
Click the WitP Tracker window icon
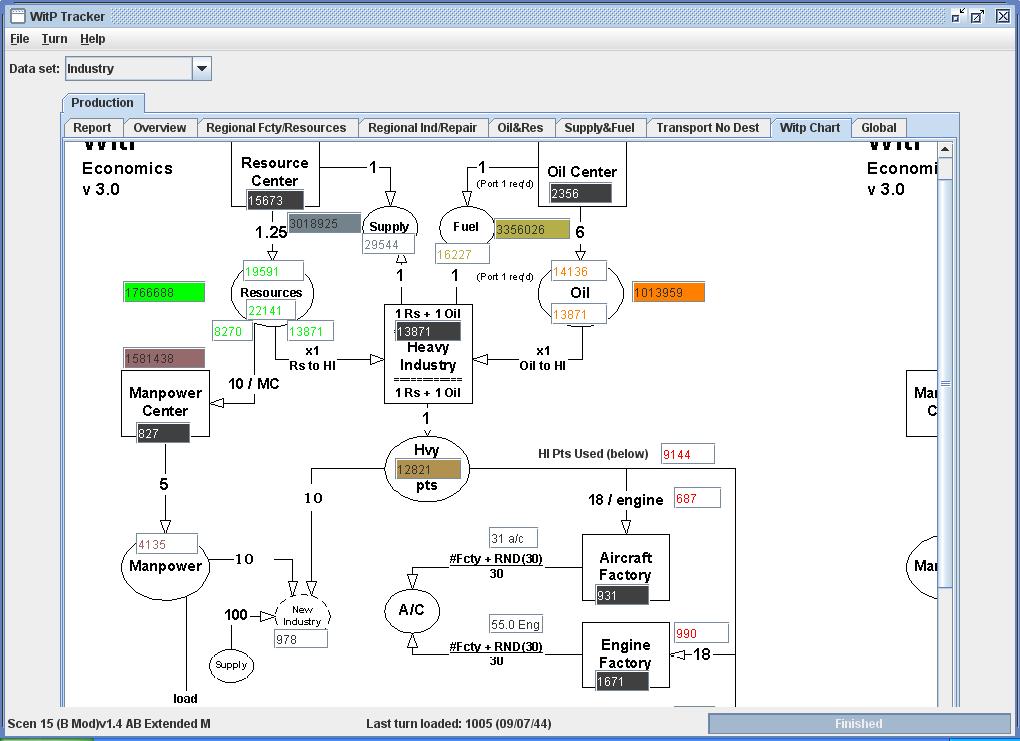pos(18,16)
